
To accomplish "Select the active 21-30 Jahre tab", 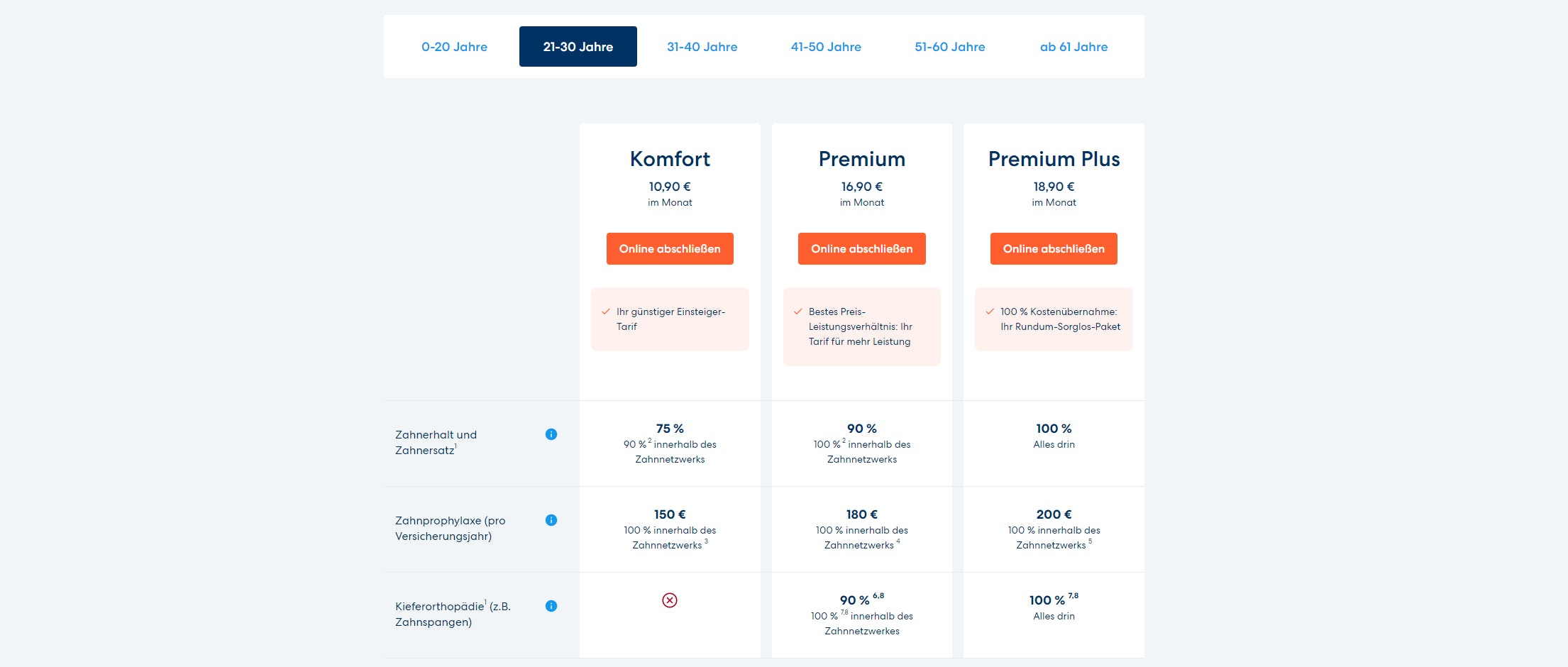I will tap(578, 47).
